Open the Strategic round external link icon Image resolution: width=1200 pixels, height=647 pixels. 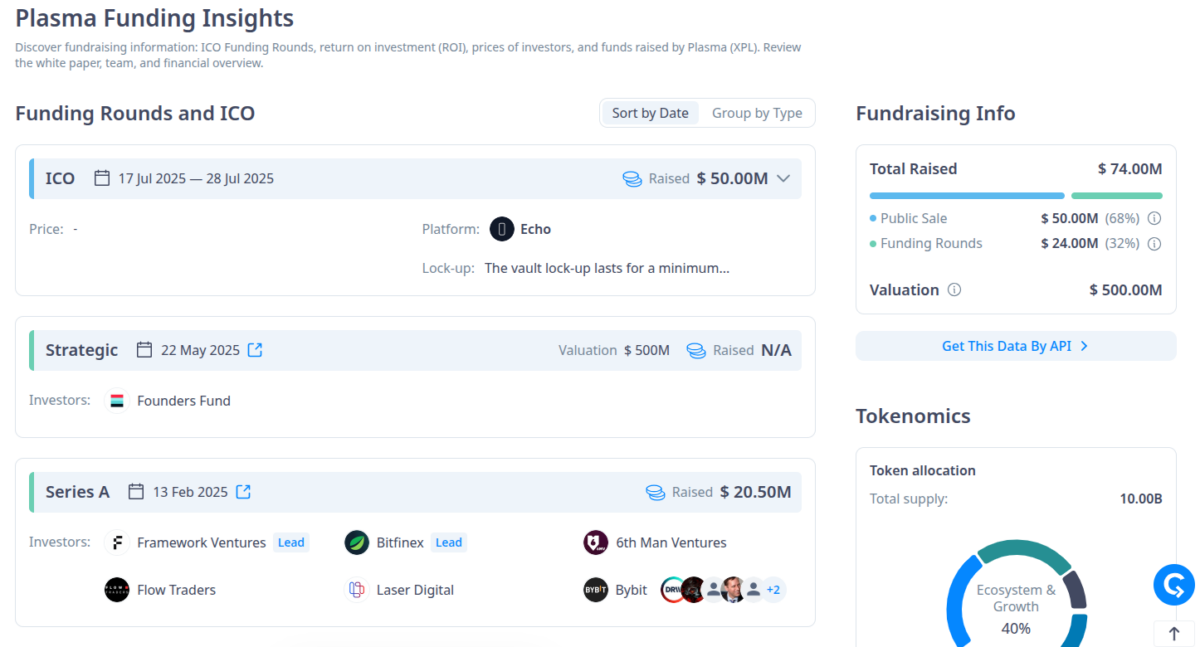(255, 350)
